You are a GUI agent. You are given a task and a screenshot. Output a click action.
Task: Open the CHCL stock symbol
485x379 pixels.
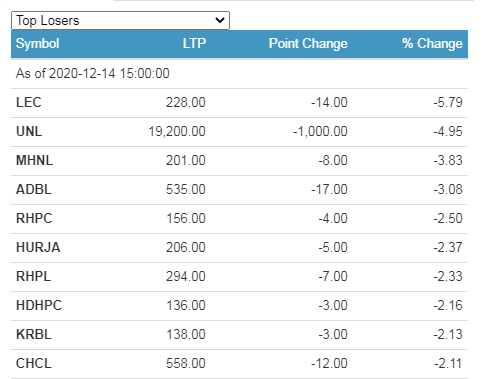pos(34,363)
